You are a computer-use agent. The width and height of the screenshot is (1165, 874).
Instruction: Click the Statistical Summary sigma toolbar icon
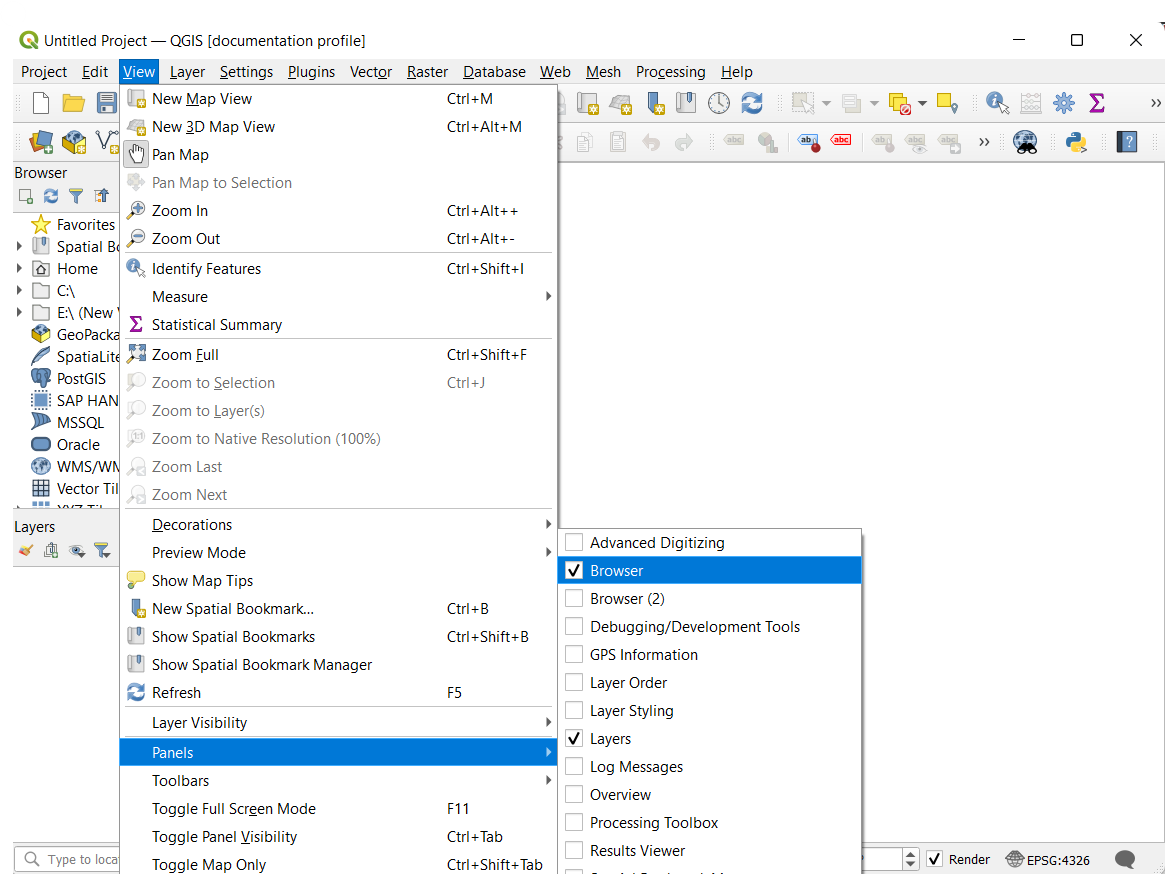(x=1097, y=103)
